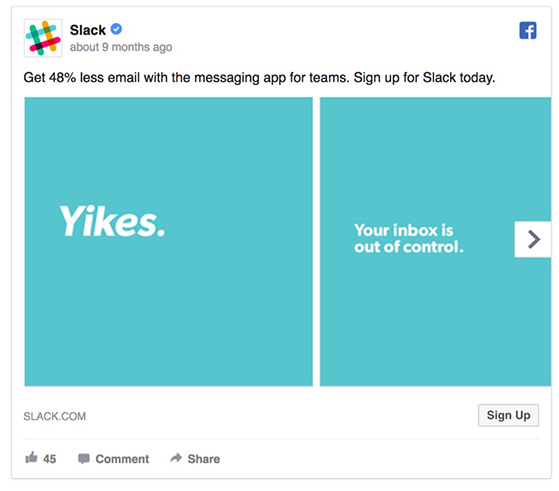
Task: Click the Facebook logo icon
Action: point(528,31)
